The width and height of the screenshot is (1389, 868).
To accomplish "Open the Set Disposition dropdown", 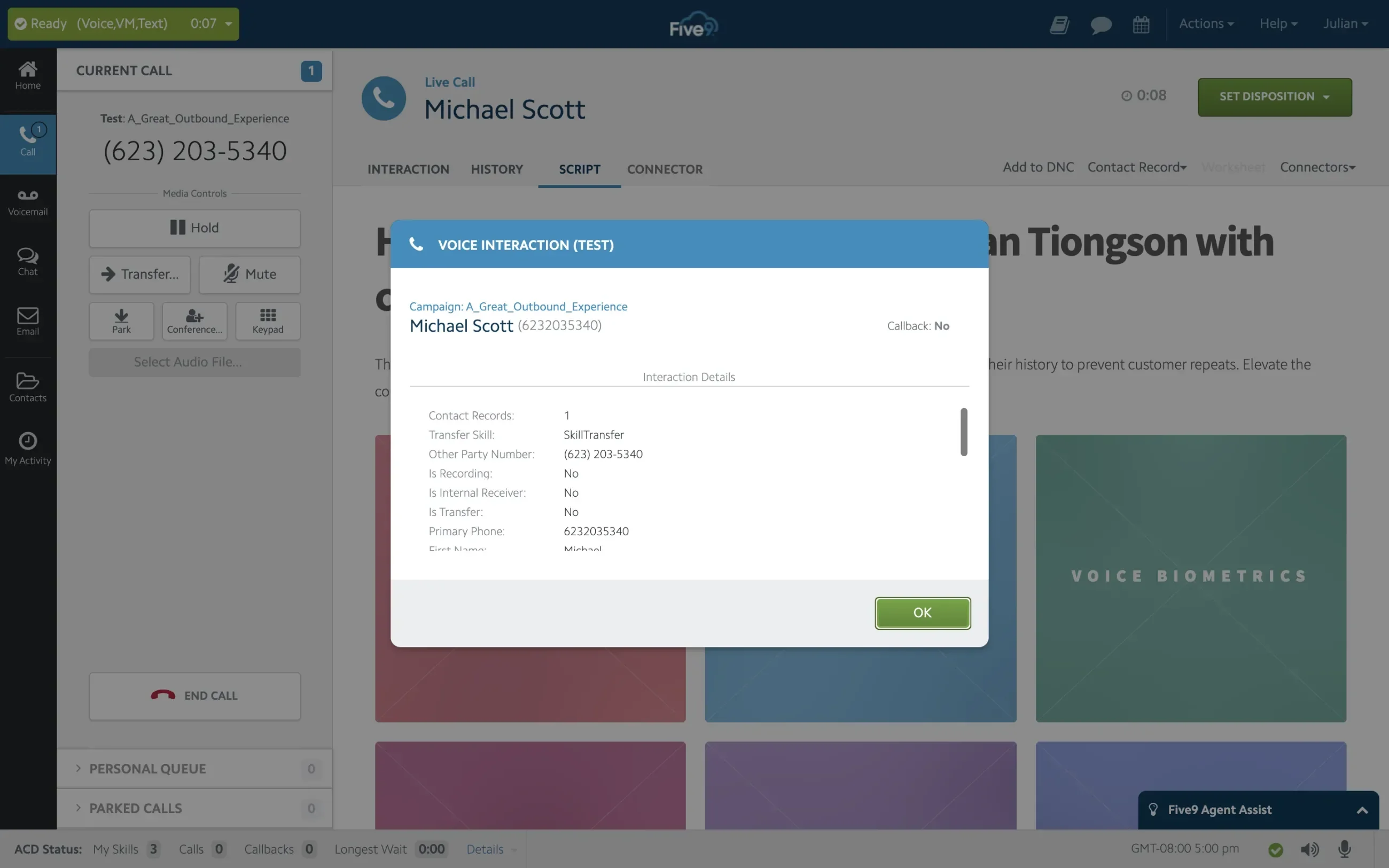I will (1274, 97).
